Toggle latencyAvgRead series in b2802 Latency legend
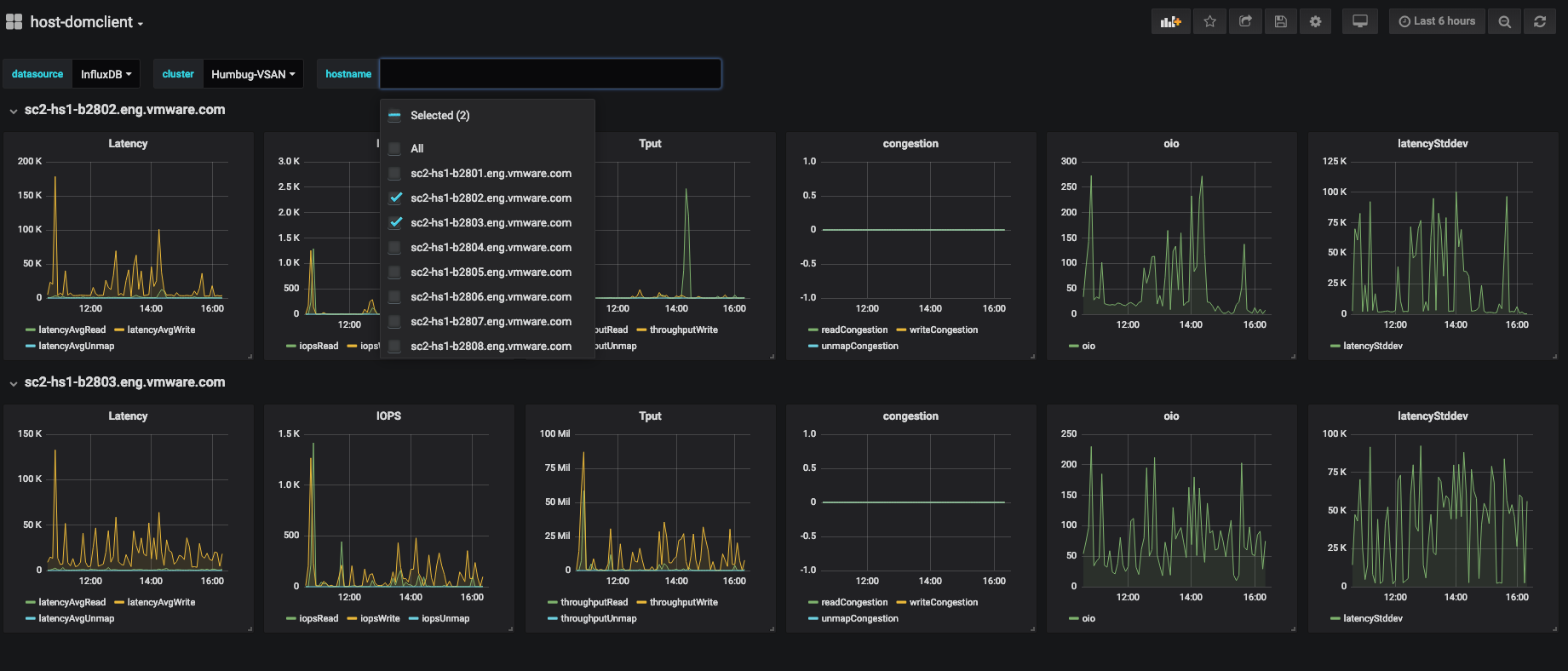 pos(72,330)
